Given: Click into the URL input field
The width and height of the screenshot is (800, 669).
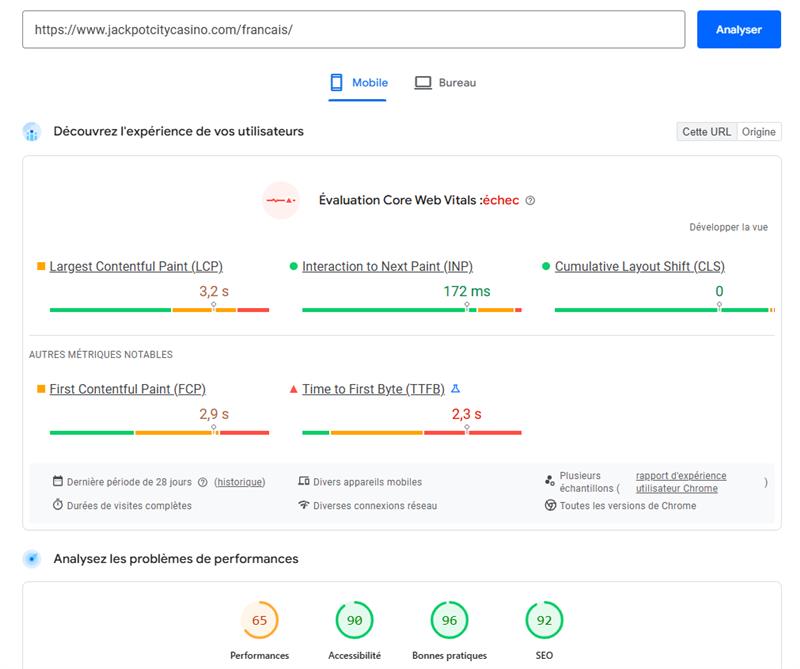Looking at the screenshot, I should click(354, 30).
